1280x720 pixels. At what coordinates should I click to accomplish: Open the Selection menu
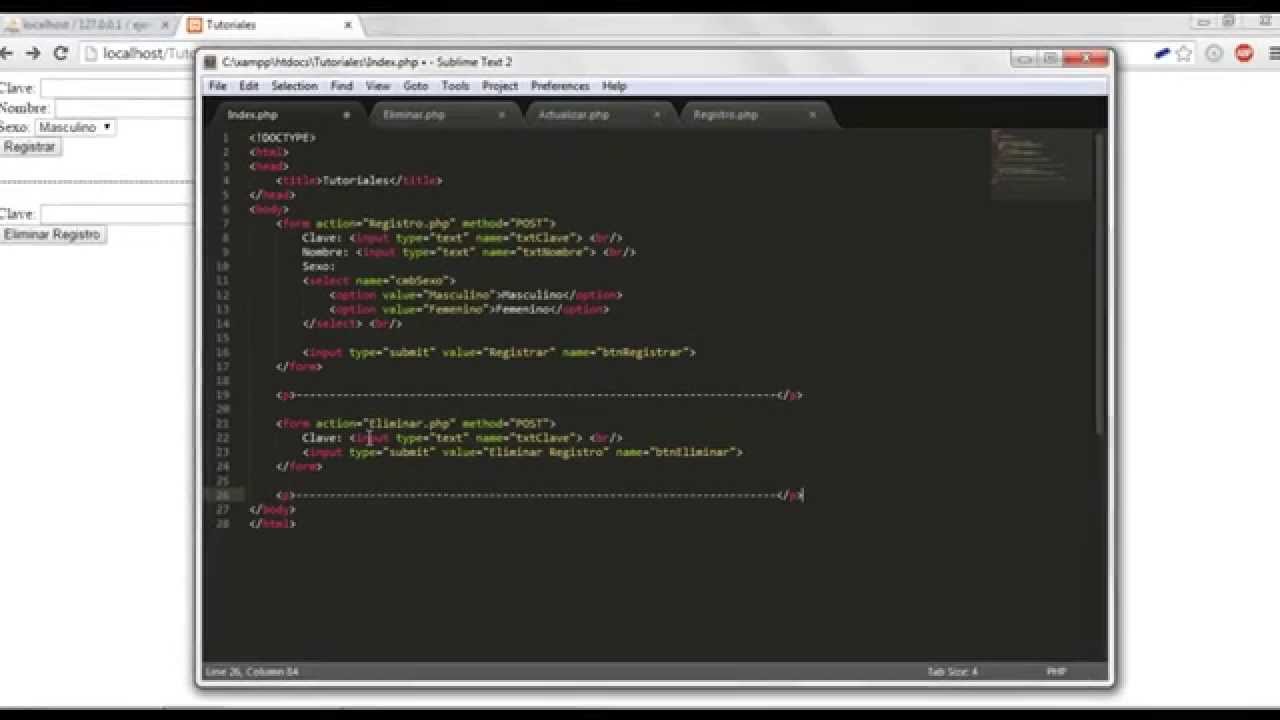click(294, 86)
